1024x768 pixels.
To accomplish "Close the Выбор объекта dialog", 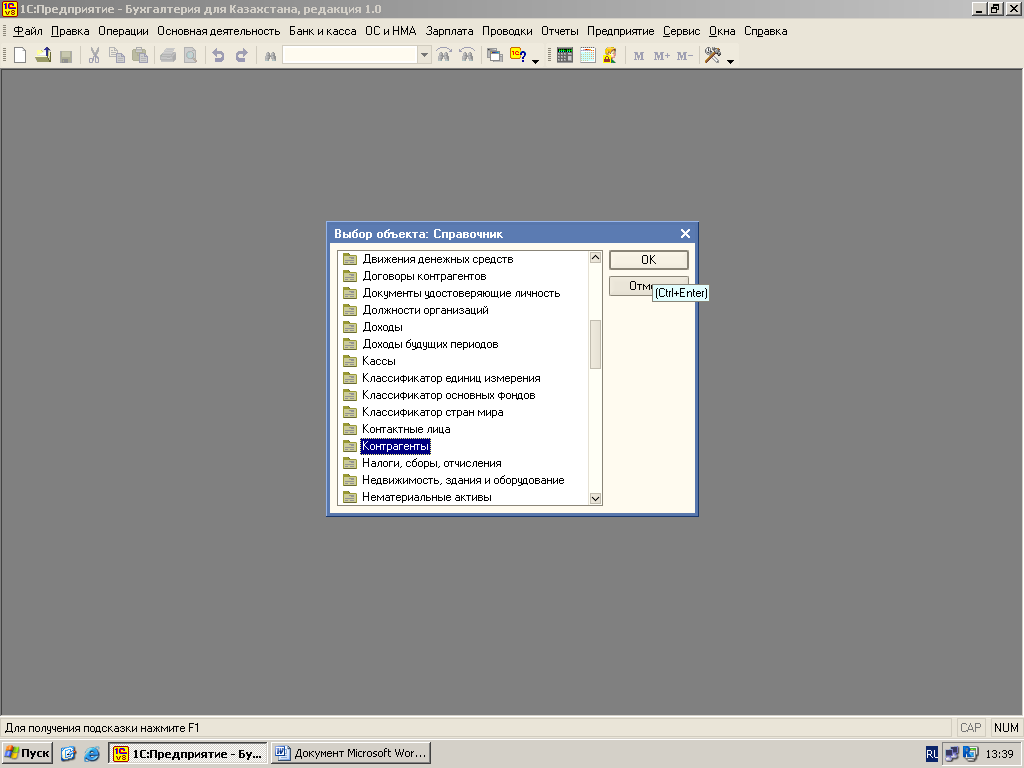I will pos(685,234).
